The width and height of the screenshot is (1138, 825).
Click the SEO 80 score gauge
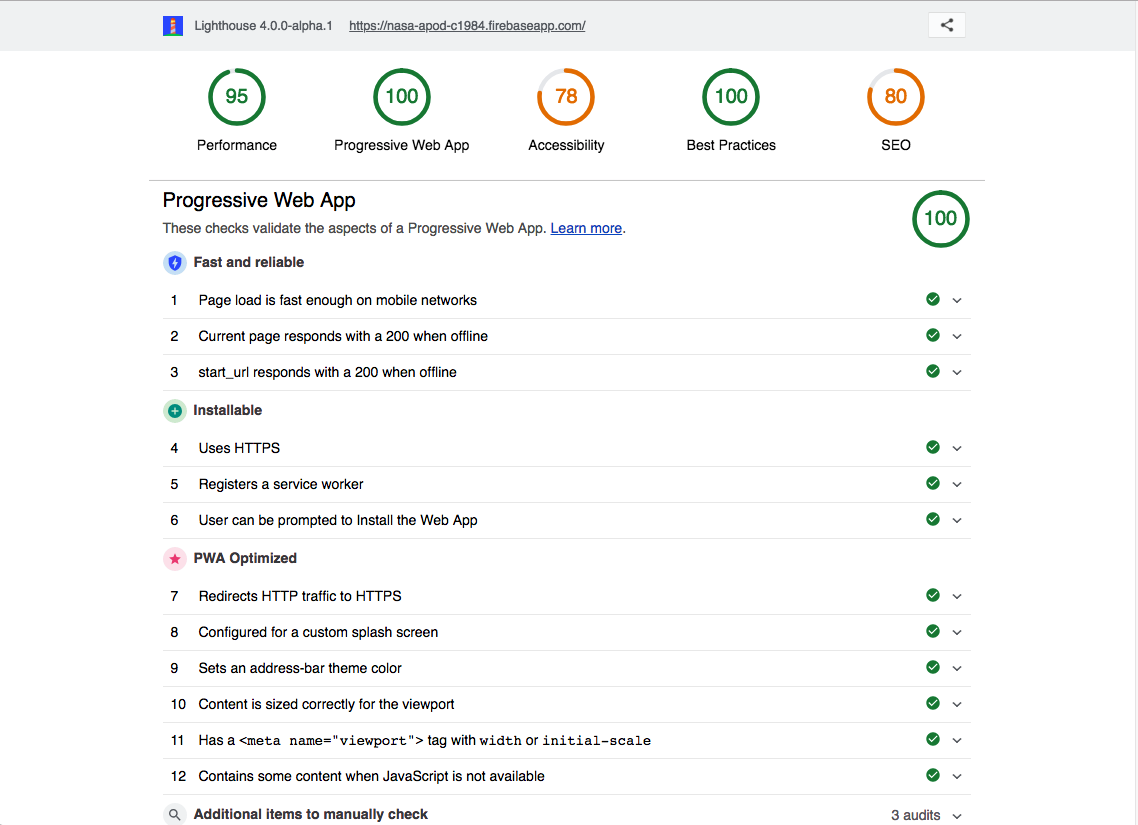895,97
